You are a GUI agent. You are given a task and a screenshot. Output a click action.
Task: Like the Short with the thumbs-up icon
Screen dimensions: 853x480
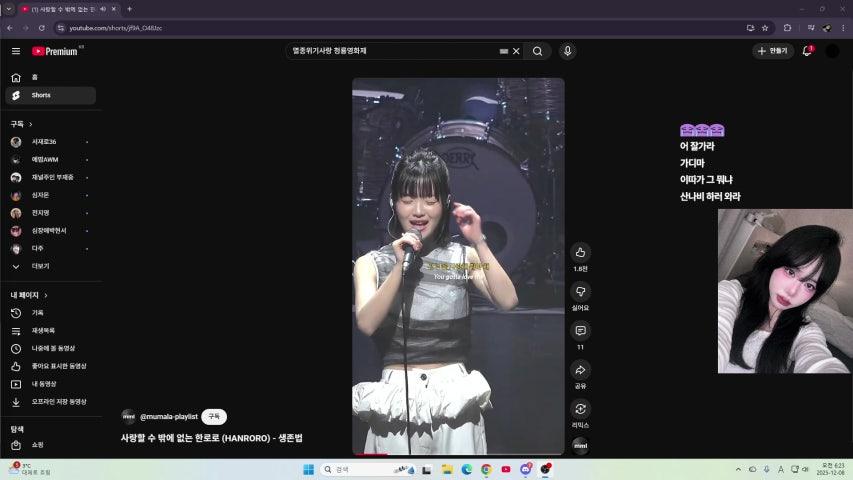(580, 253)
